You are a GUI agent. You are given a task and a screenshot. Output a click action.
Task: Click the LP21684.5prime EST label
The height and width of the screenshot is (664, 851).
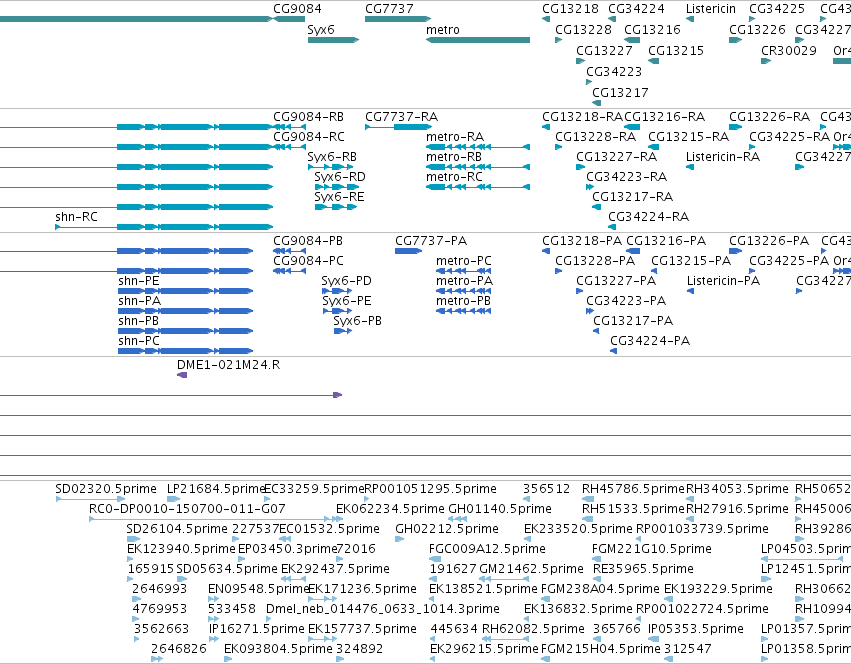point(215,489)
